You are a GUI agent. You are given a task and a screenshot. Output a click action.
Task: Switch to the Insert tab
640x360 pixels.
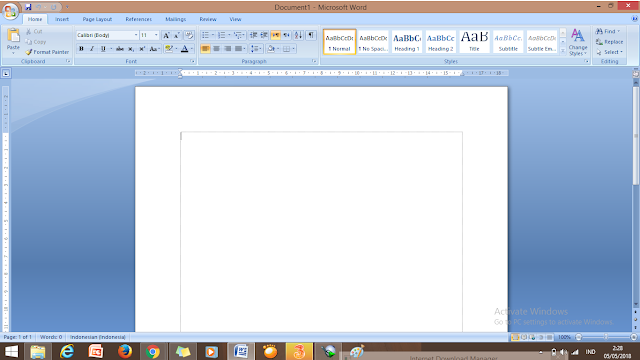pyautogui.click(x=62, y=19)
